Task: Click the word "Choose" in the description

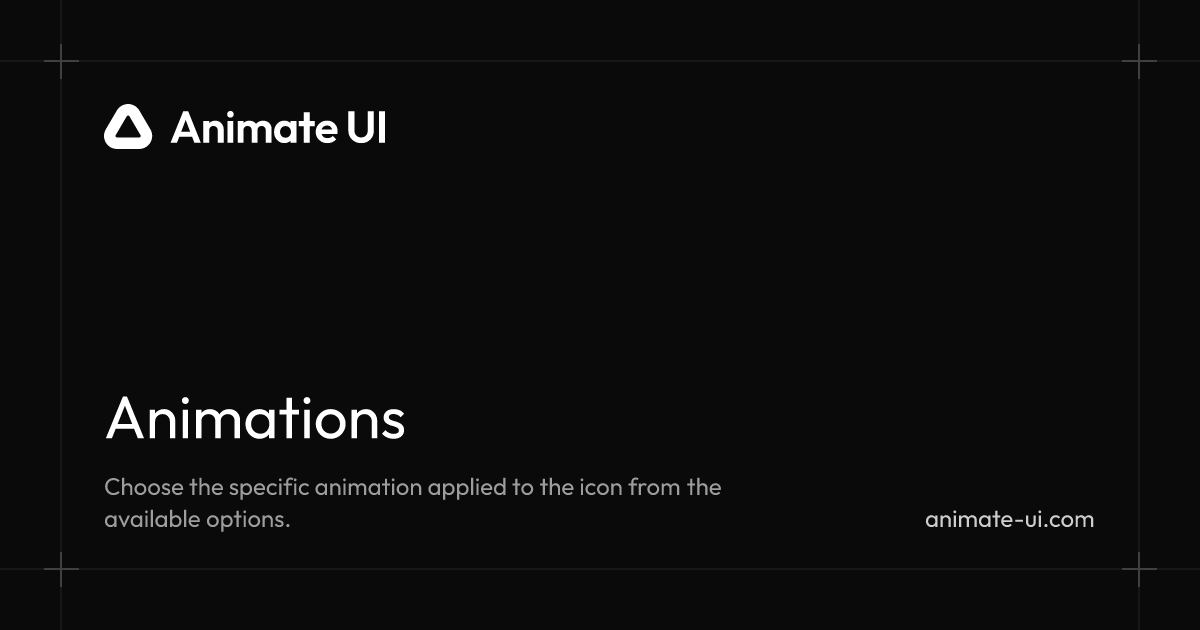Action: coord(141,488)
